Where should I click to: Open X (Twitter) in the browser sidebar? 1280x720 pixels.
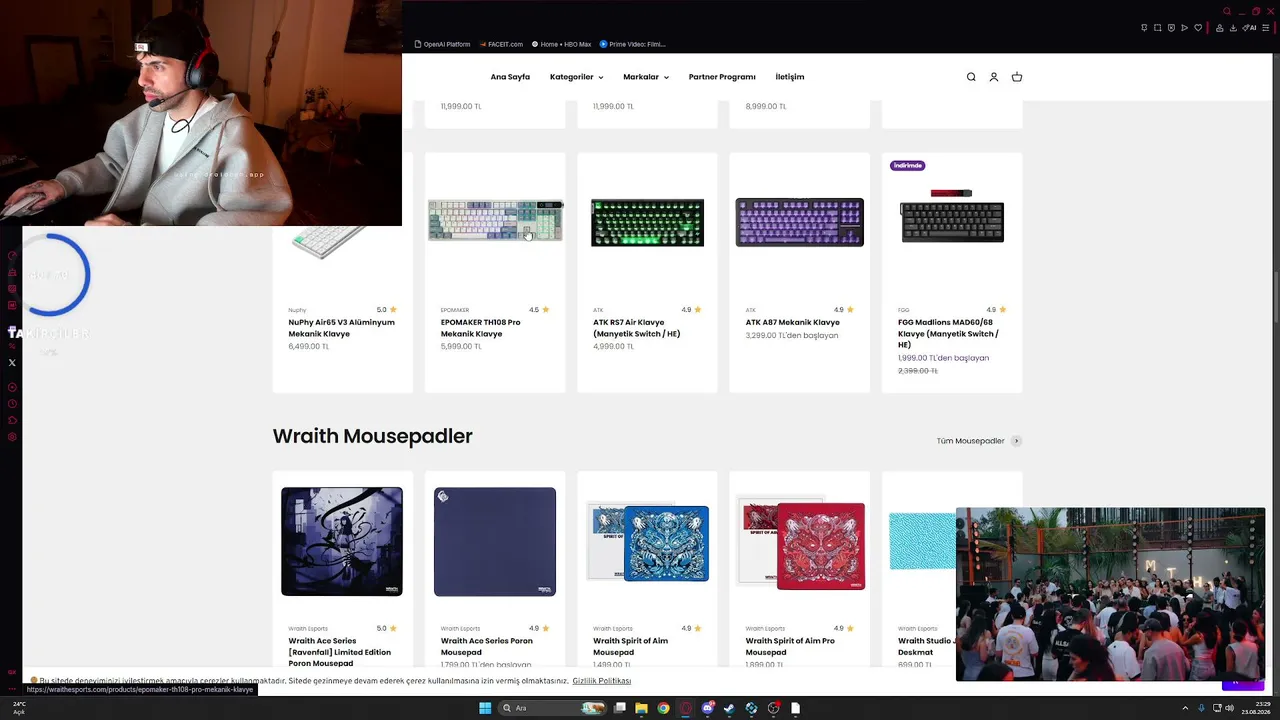point(12,363)
